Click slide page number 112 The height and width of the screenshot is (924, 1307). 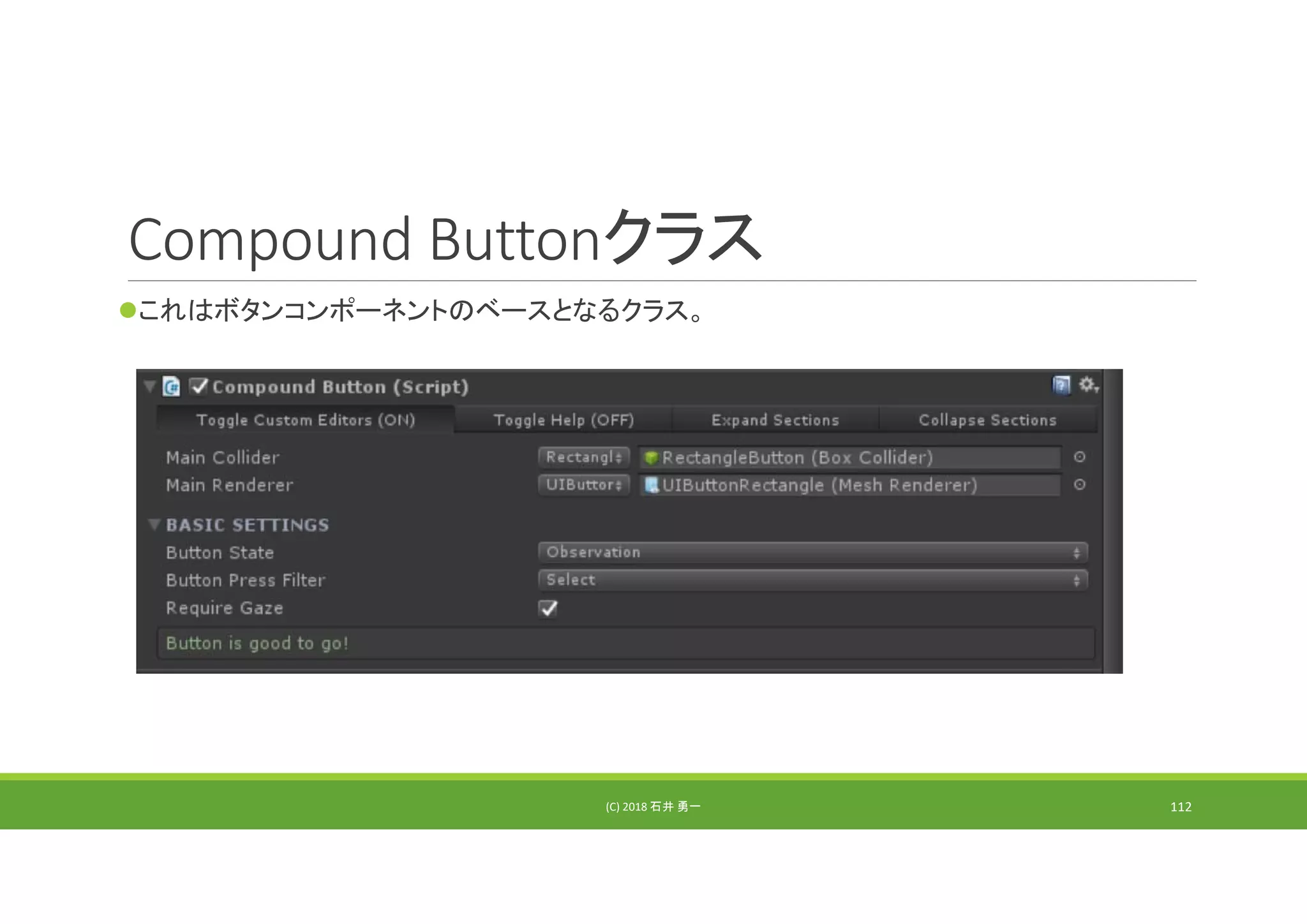(1181, 807)
